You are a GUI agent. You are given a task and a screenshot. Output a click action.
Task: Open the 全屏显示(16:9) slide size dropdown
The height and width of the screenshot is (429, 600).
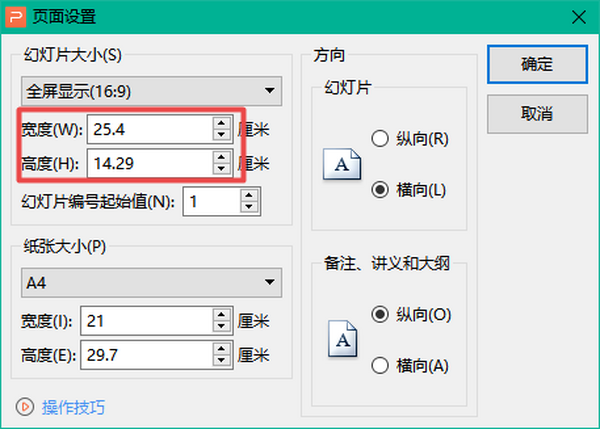tap(152, 91)
